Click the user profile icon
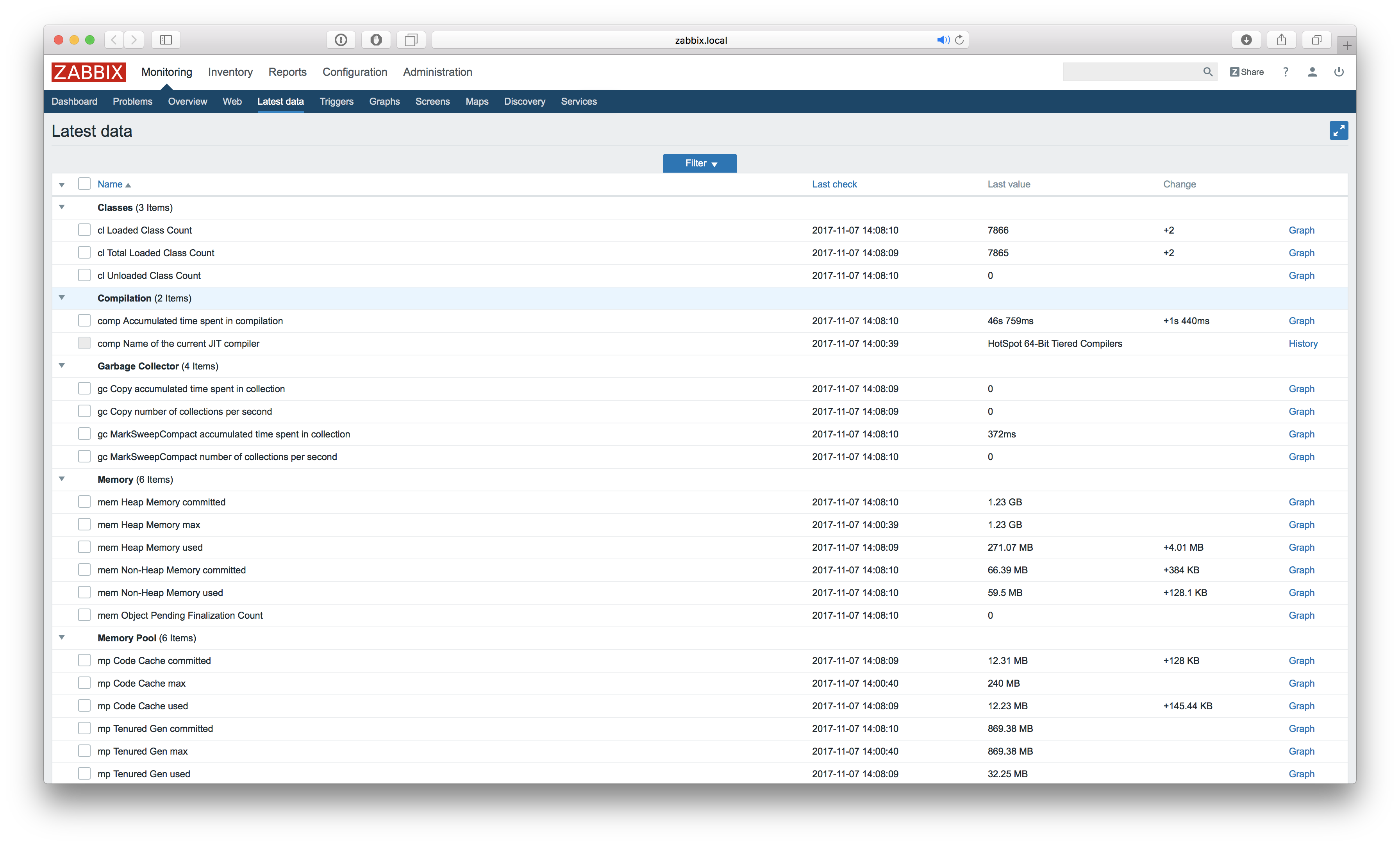 click(x=1311, y=72)
